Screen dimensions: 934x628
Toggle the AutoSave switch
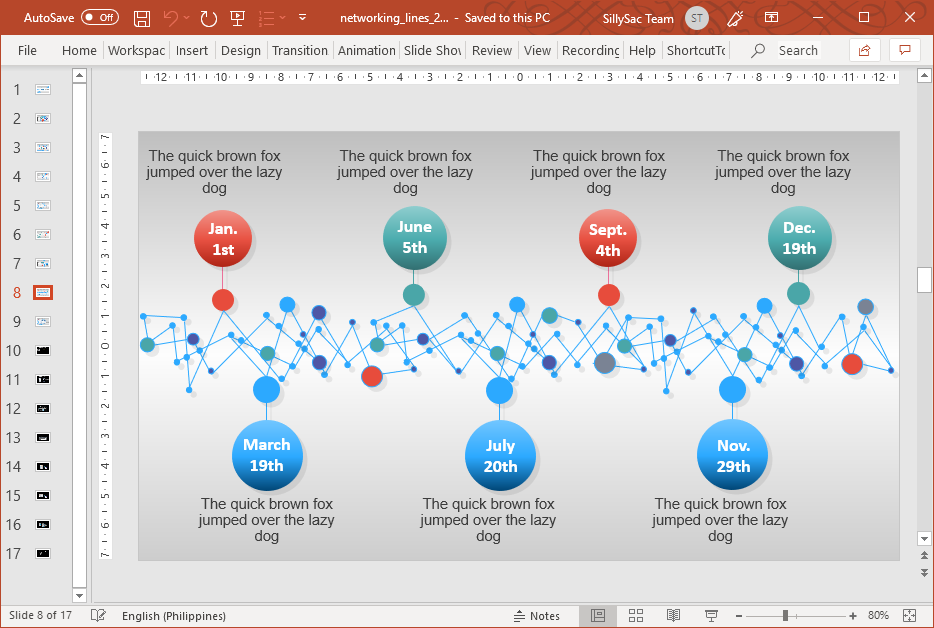pyautogui.click(x=99, y=17)
